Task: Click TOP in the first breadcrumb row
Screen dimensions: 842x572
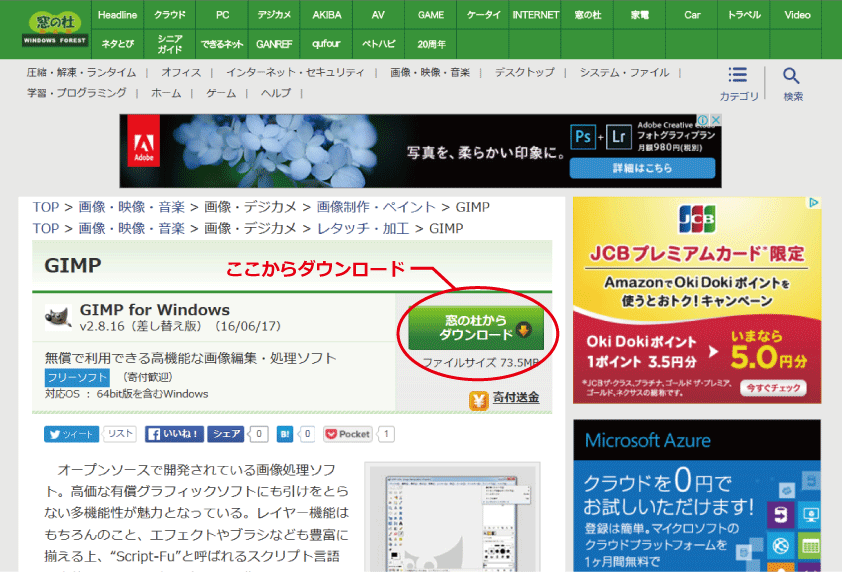Action: (x=46, y=207)
